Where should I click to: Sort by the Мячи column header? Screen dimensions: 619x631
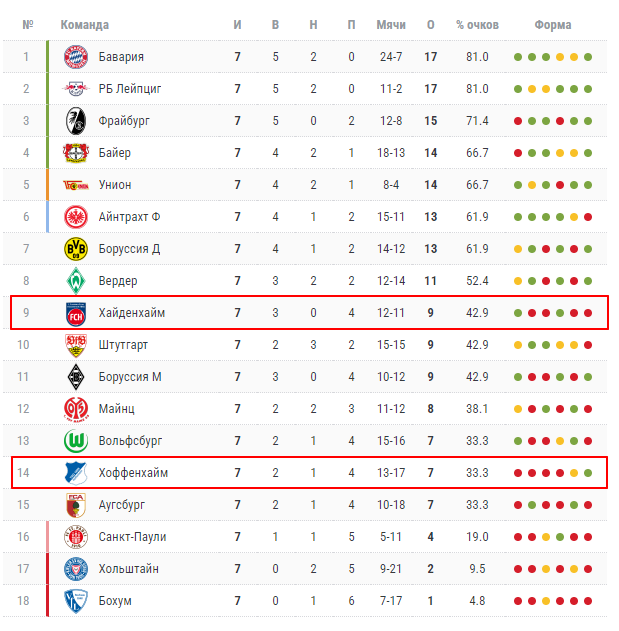pyautogui.click(x=391, y=24)
